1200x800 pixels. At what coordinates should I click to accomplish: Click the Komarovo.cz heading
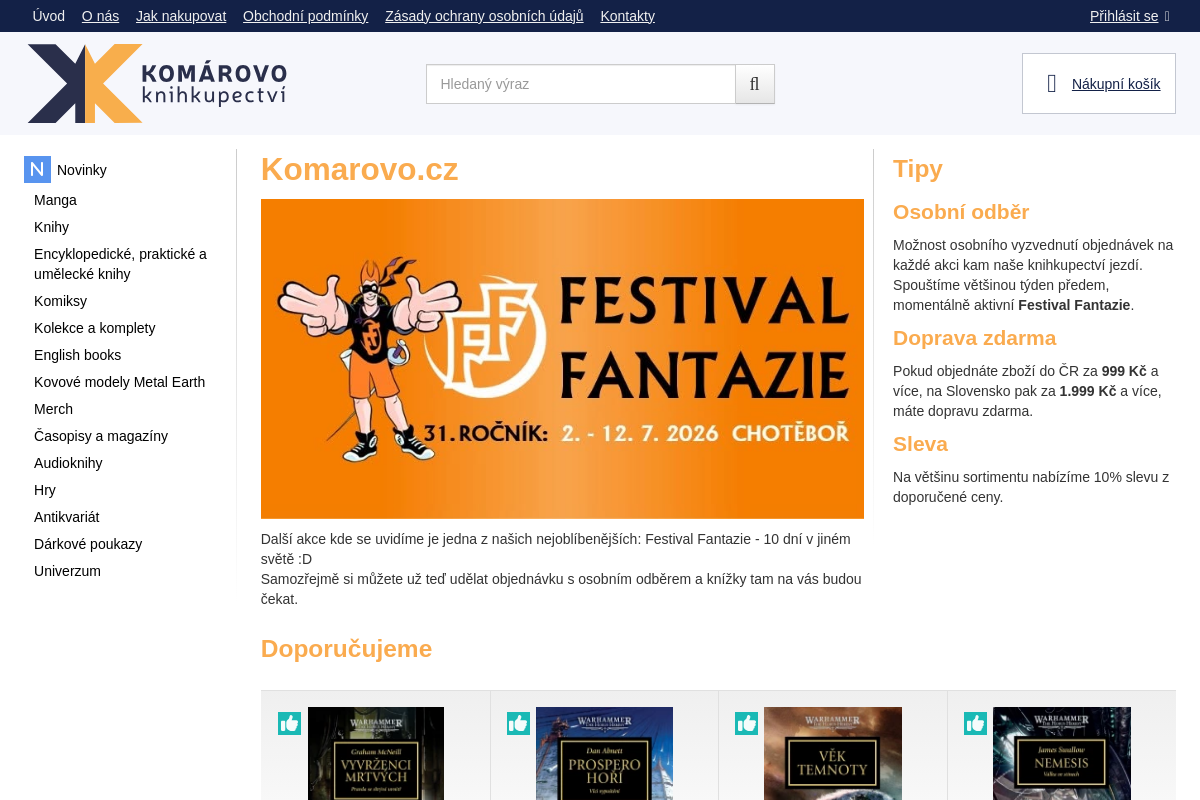pos(359,169)
